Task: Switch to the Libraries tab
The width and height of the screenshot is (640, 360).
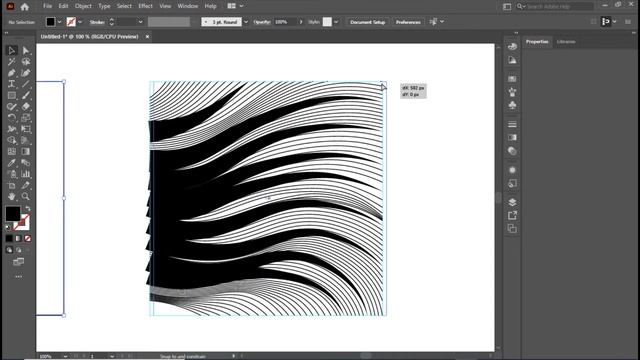Action: coord(566,42)
